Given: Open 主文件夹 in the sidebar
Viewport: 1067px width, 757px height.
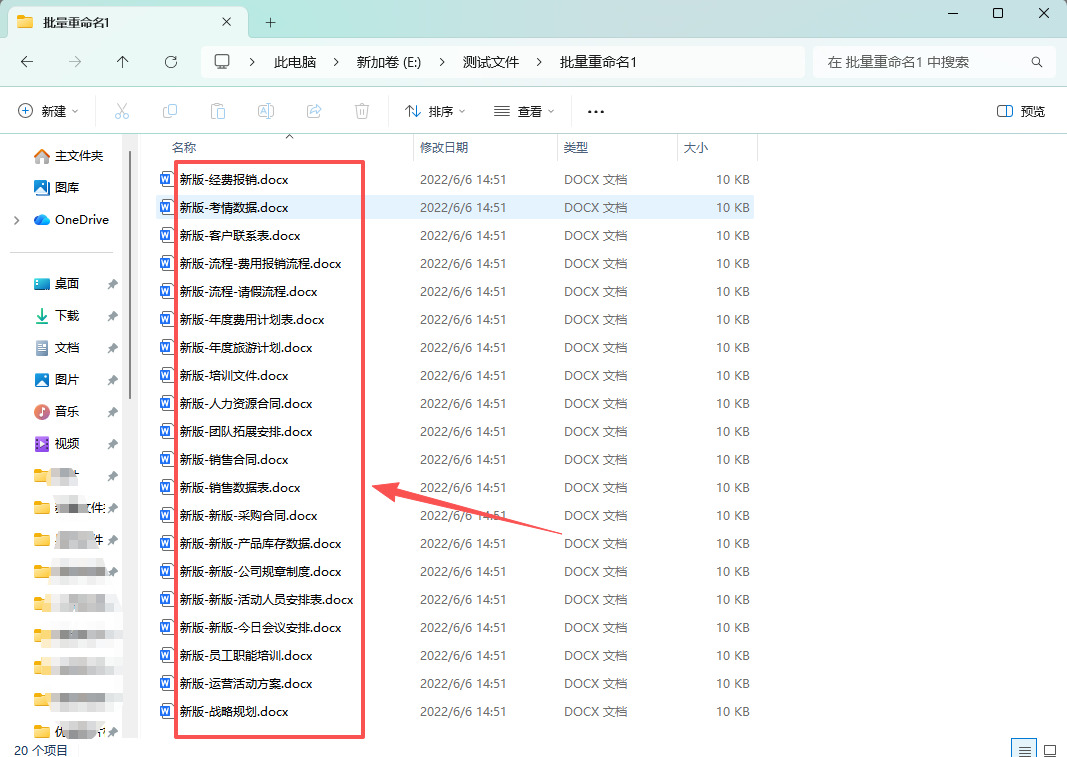Looking at the screenshot, I should click(68, 156).
